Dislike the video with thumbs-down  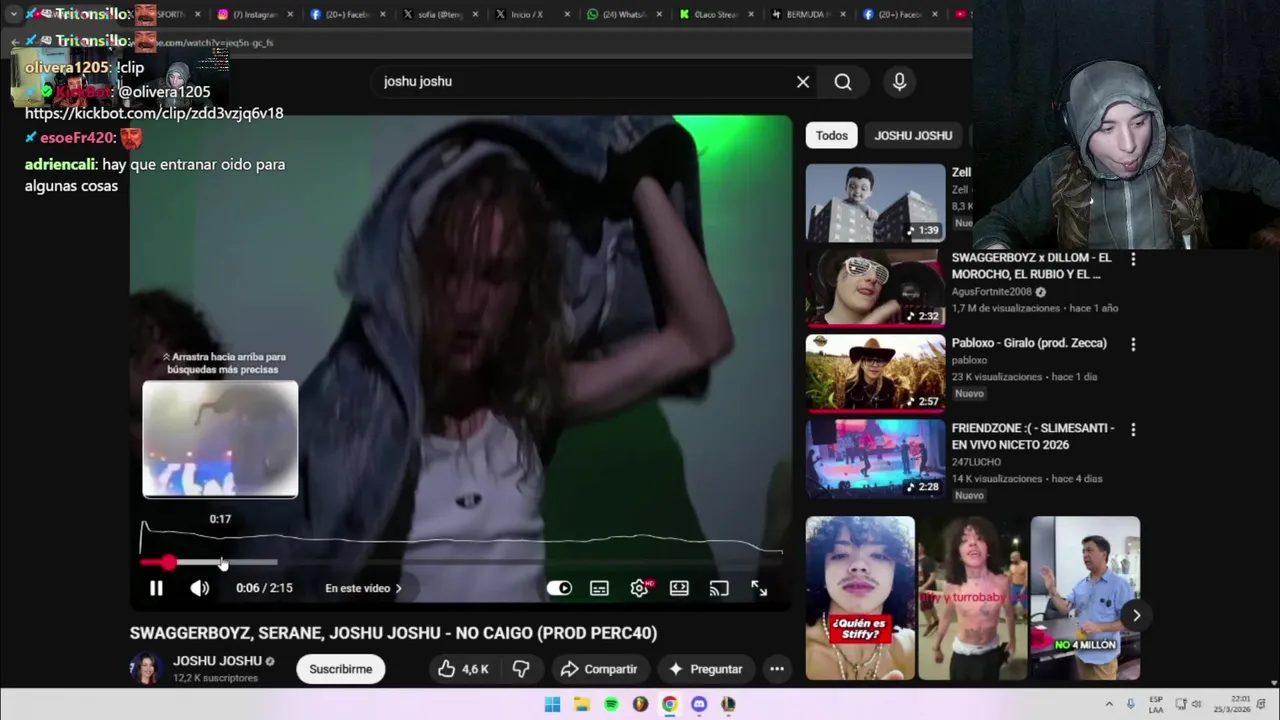[521, 669]
